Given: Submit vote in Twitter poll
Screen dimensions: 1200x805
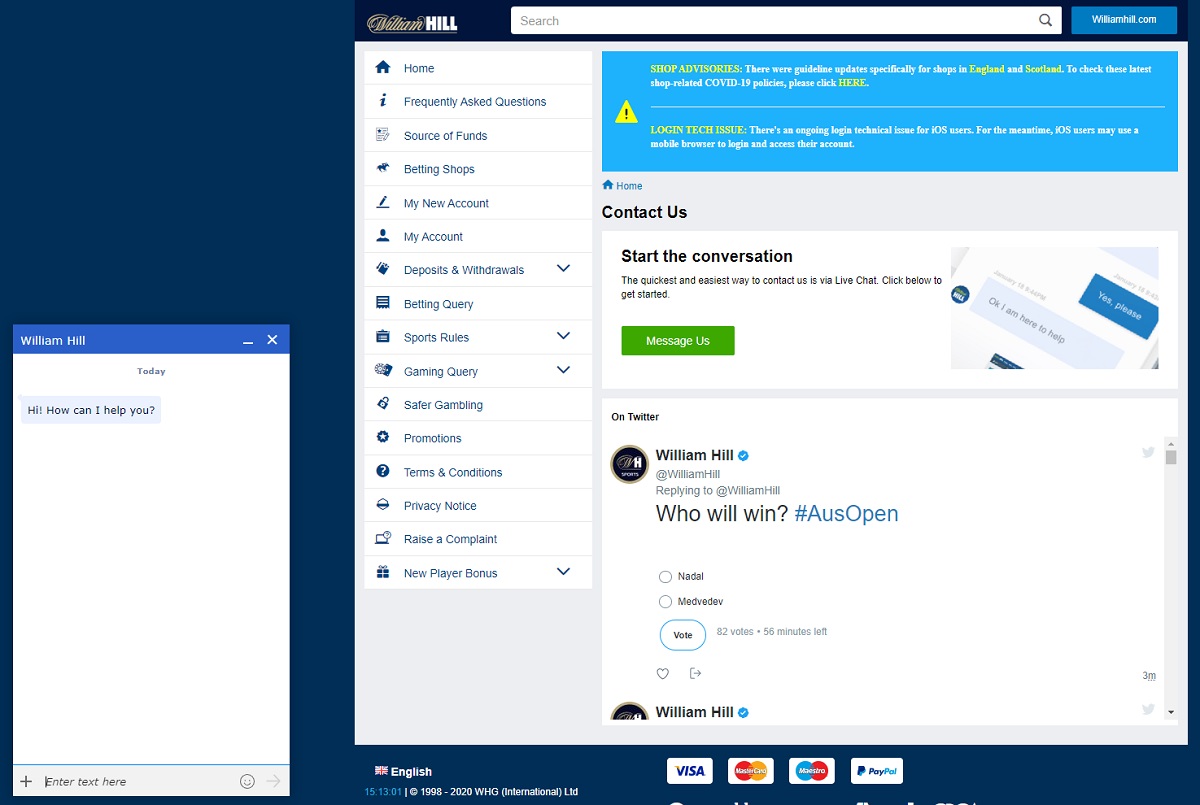Looking at the screenshot, I should 682,635.
